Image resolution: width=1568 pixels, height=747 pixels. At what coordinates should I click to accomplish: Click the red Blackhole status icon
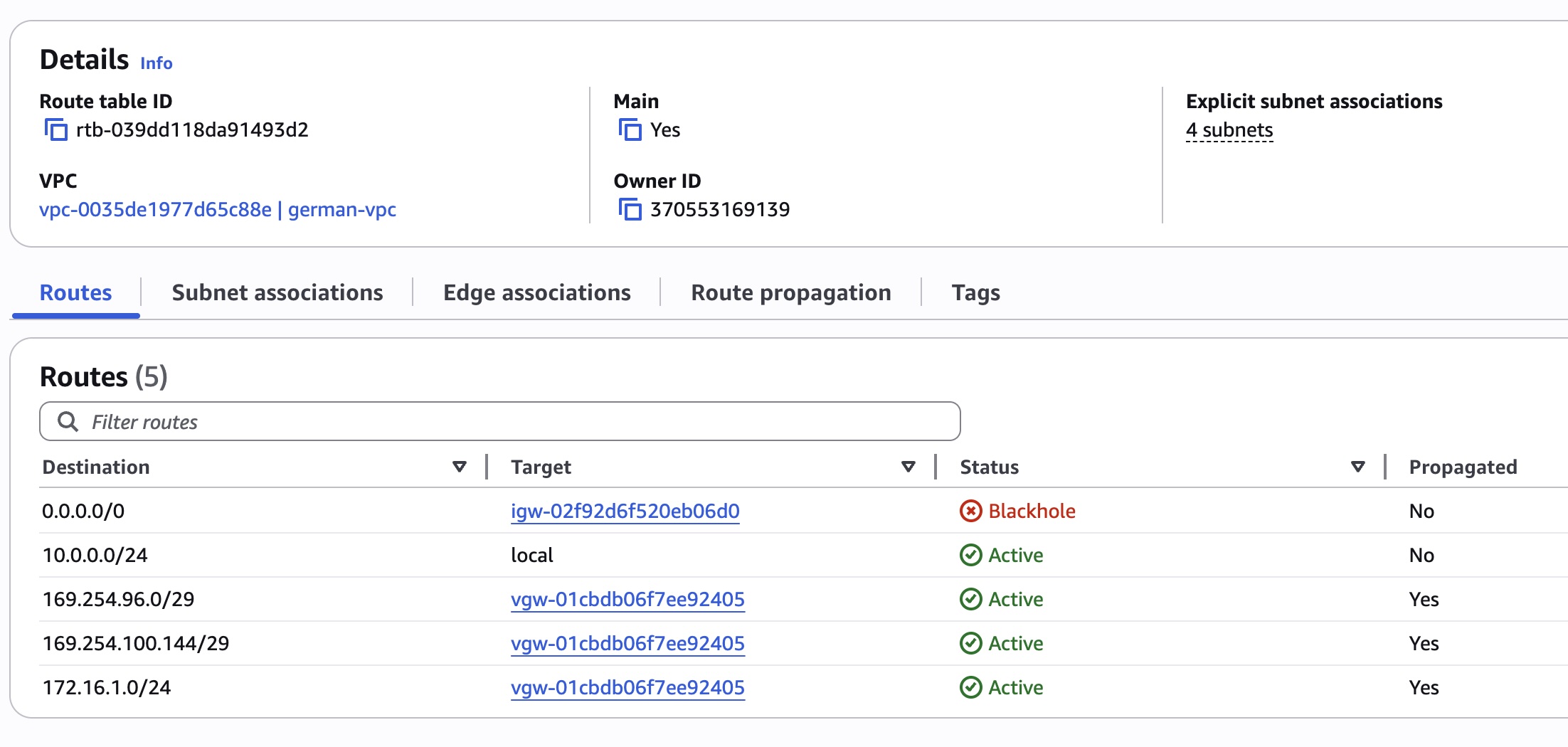click(973, 511)
